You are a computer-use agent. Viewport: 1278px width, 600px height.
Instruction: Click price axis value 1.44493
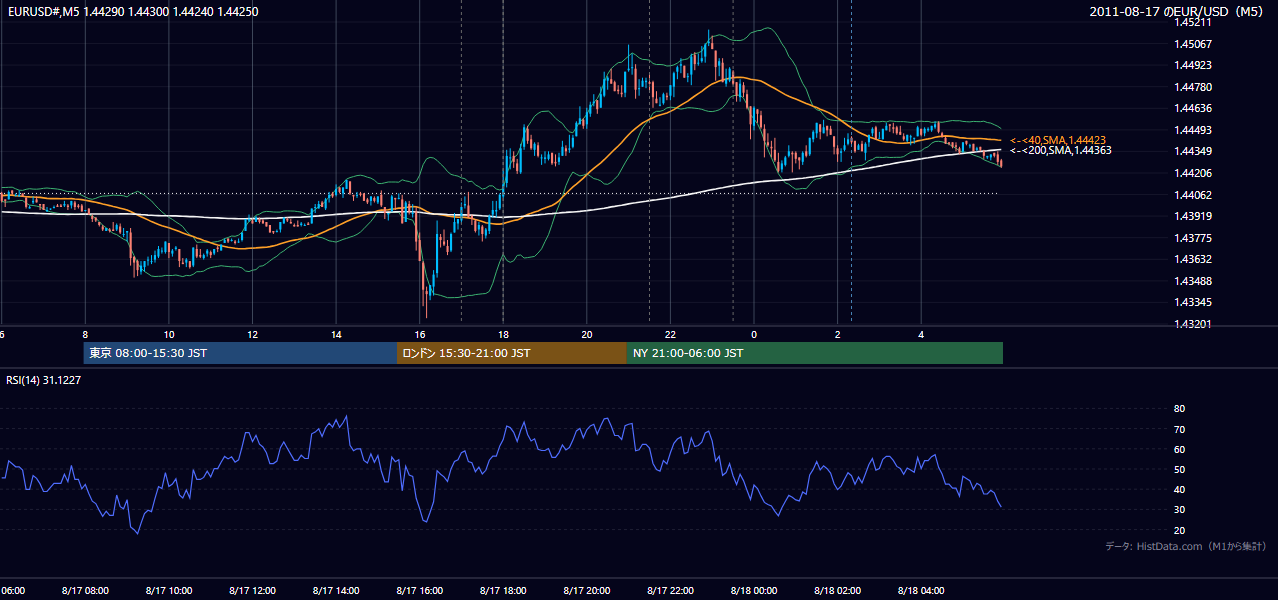1195,130
